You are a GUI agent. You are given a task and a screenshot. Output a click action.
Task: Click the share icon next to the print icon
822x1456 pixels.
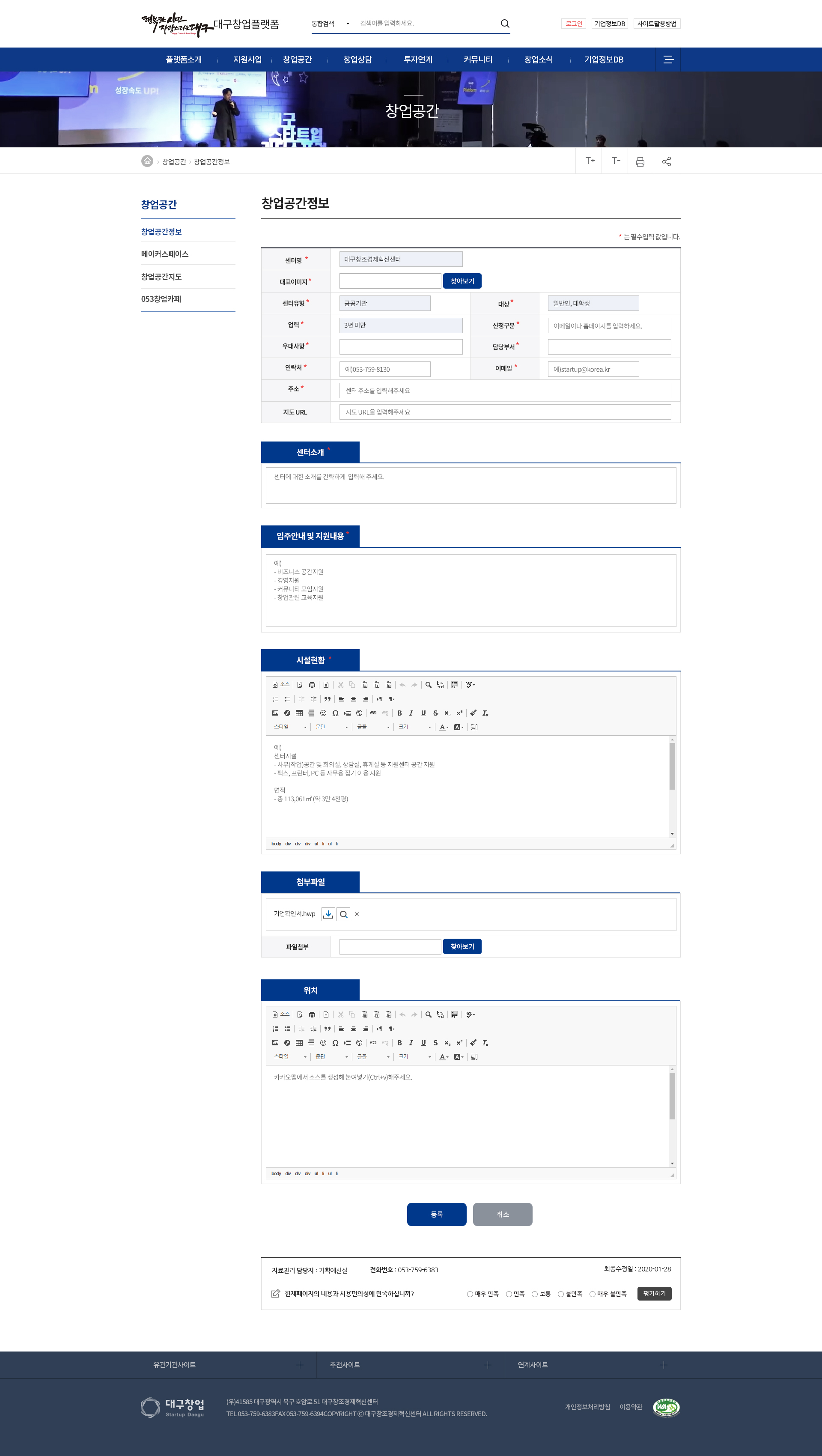click(667, 161)
